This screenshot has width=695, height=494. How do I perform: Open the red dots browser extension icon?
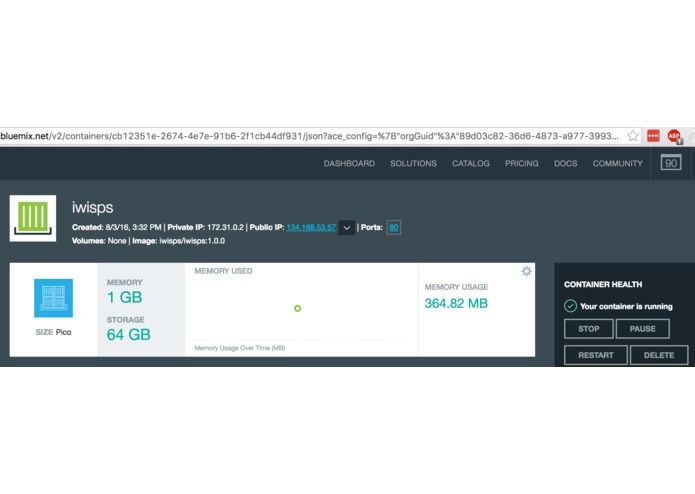click(653, 136)
